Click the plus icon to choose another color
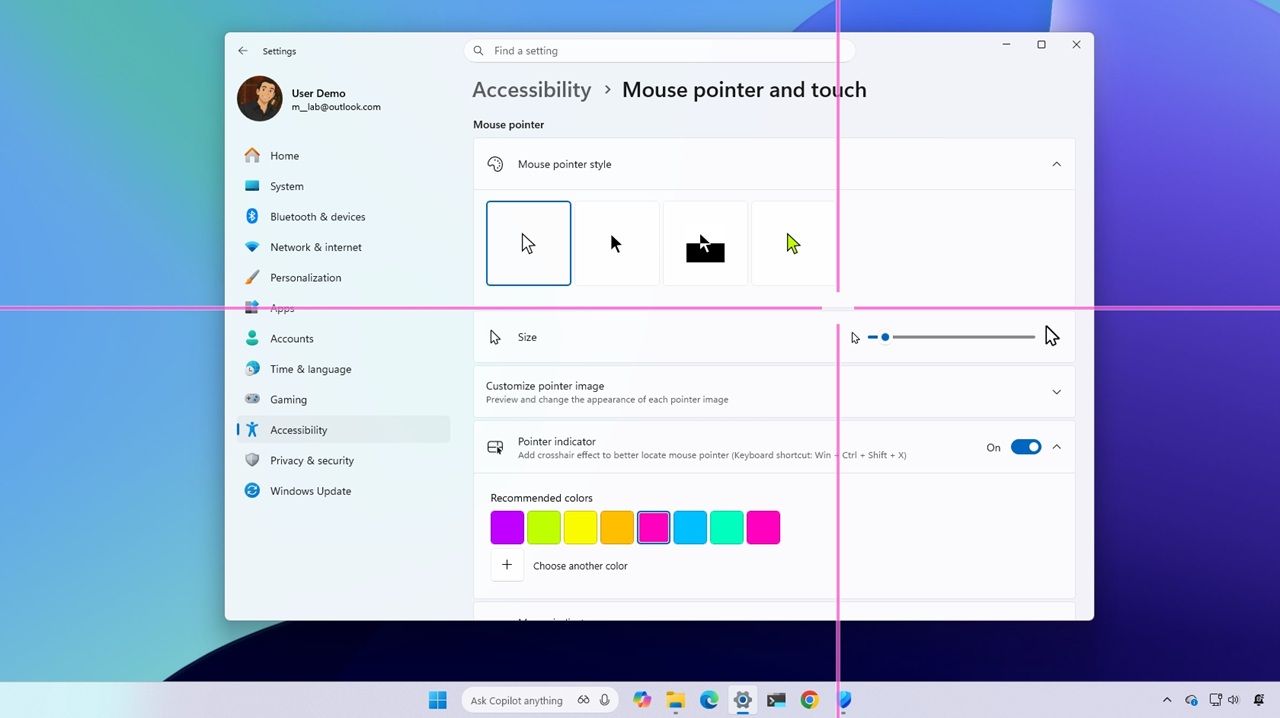 click(506, 565)
